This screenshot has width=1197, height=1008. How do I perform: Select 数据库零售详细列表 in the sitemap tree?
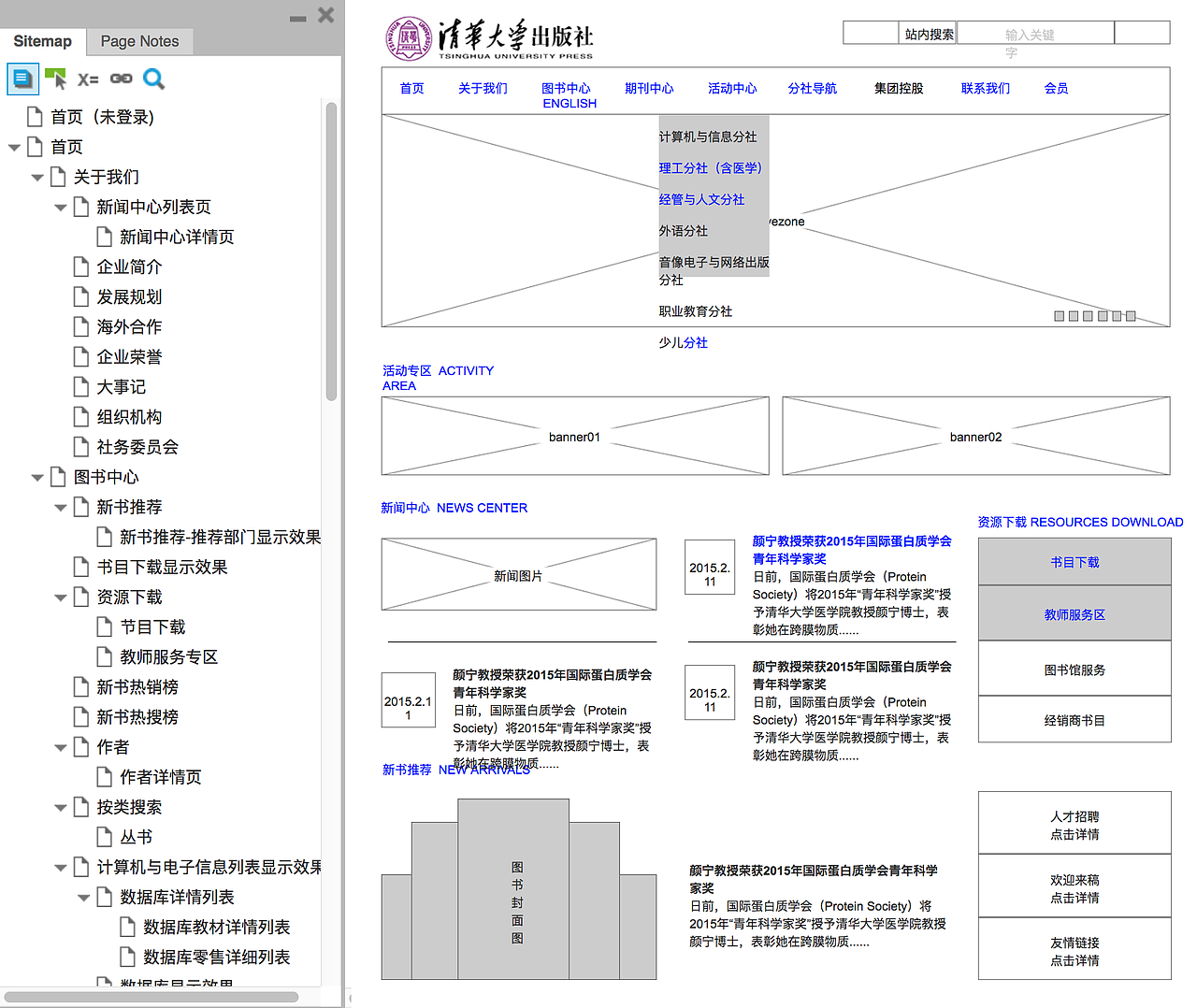(216, 958)
